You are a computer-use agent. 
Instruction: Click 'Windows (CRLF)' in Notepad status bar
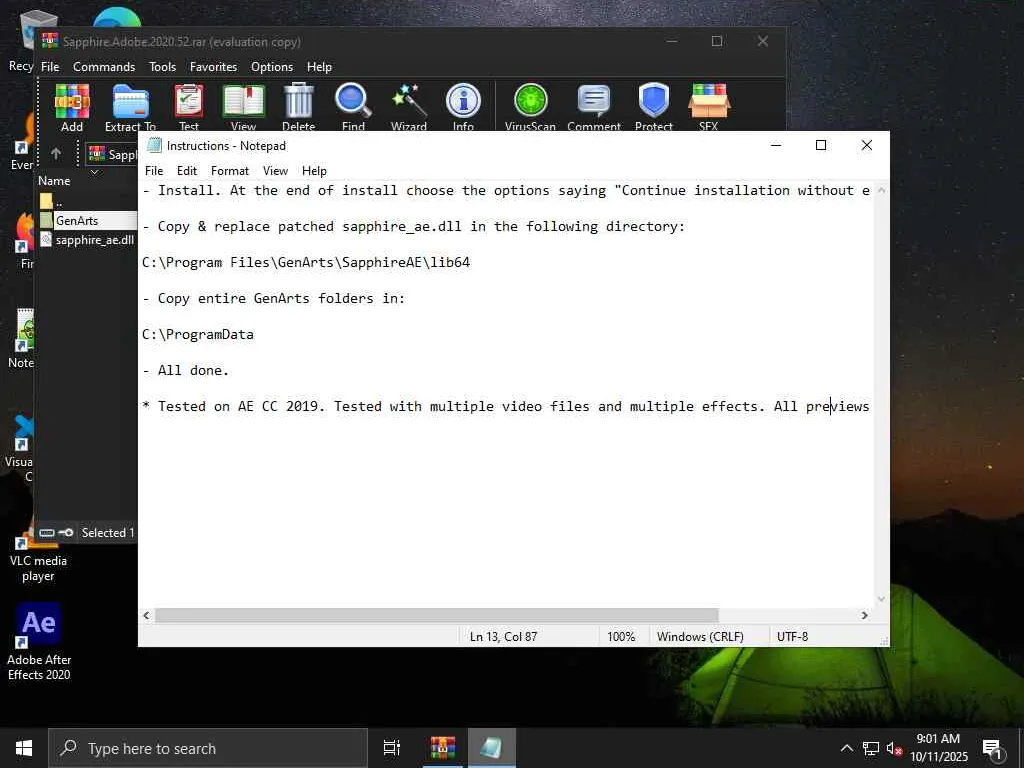(700, 636)
